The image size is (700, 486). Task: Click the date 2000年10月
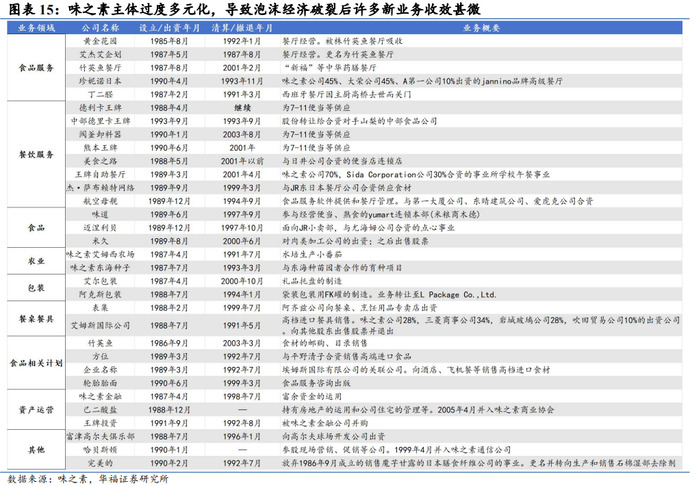(242, 281)
